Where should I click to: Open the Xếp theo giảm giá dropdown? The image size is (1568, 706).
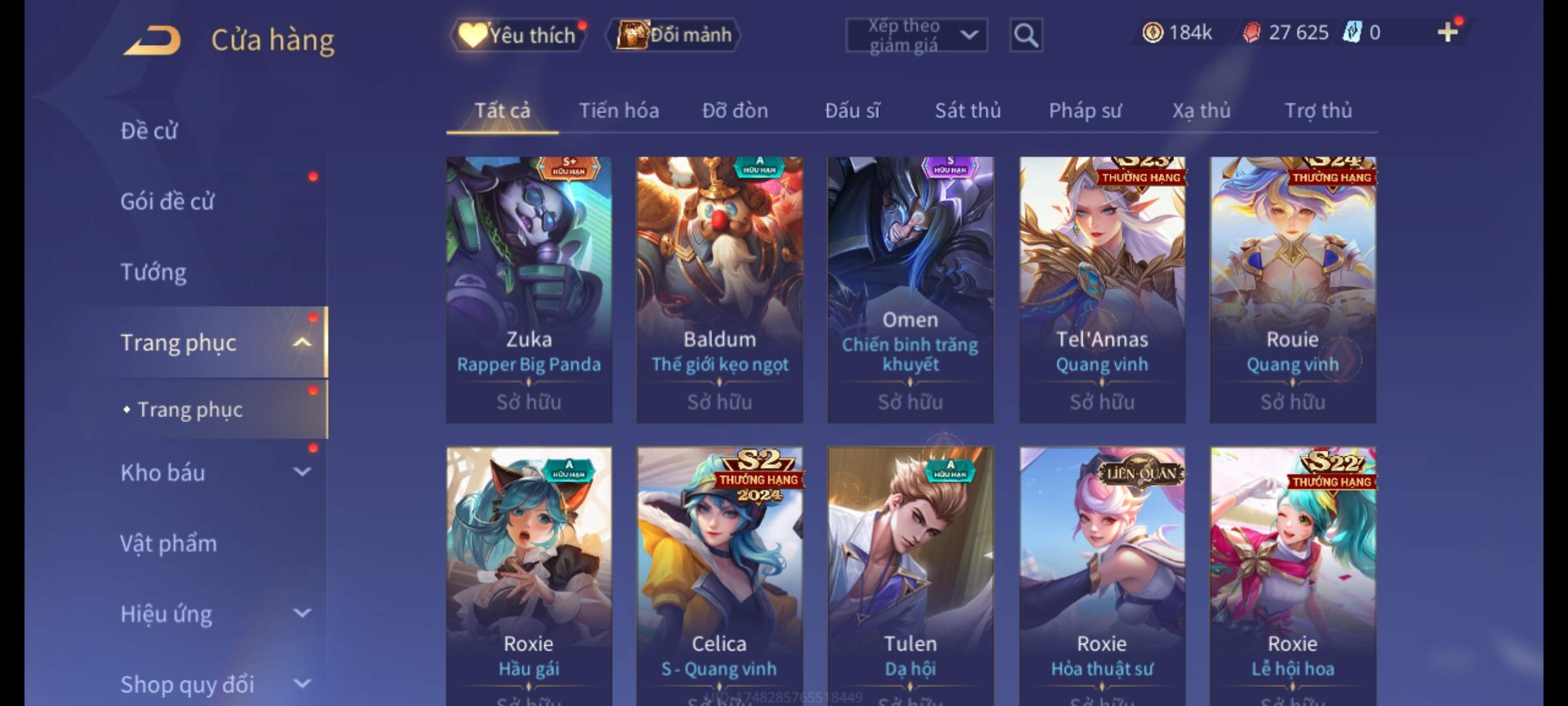916,35
